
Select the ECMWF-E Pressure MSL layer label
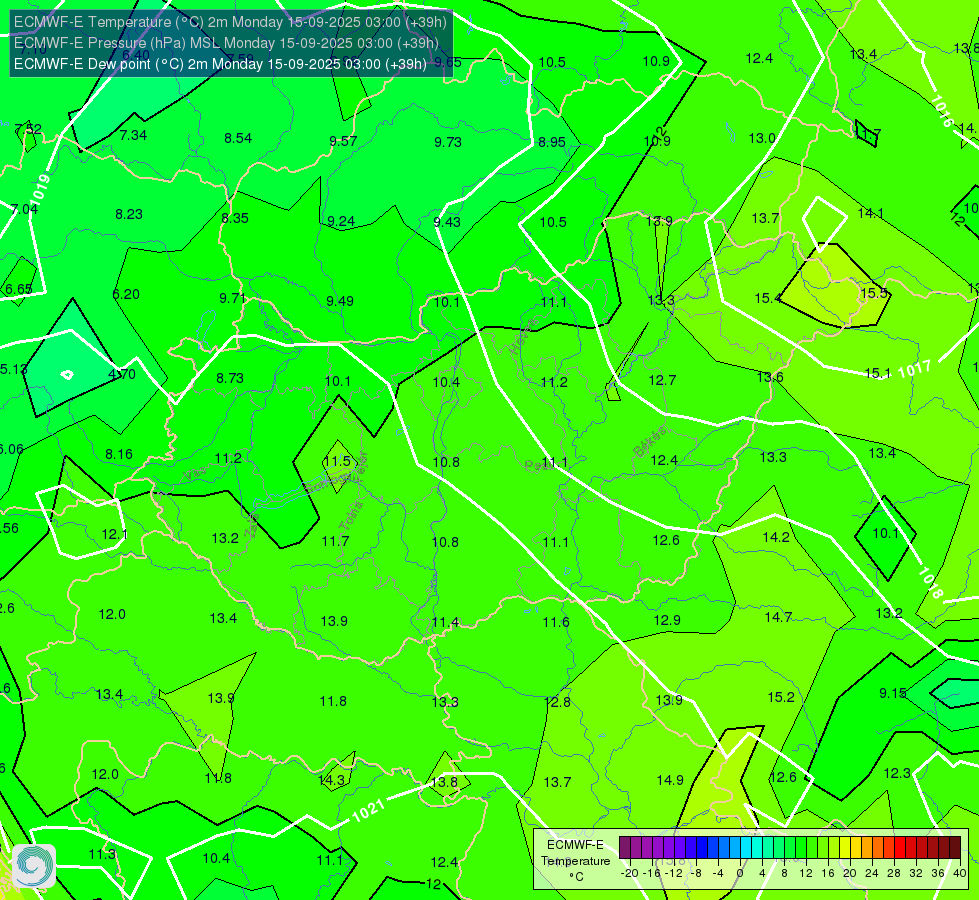click(226, 43)
